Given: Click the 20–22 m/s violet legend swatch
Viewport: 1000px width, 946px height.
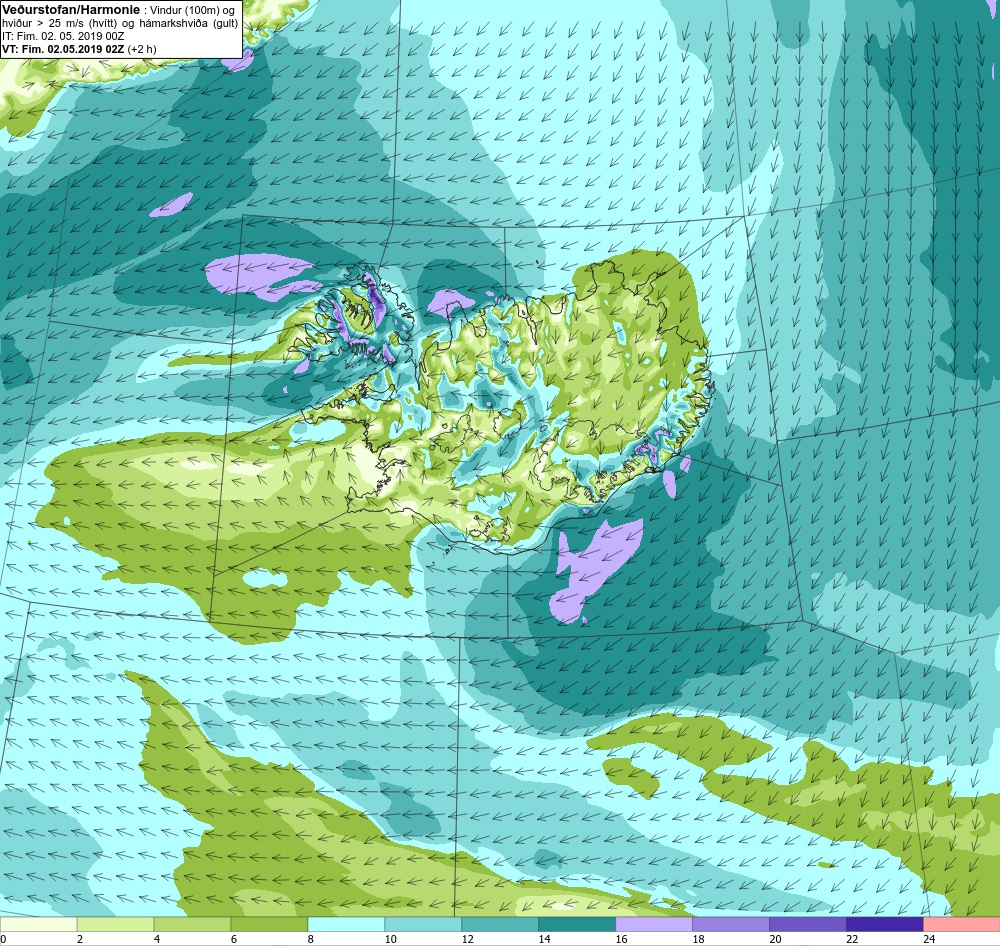Looking at the screenshot, I should [807, 924].
